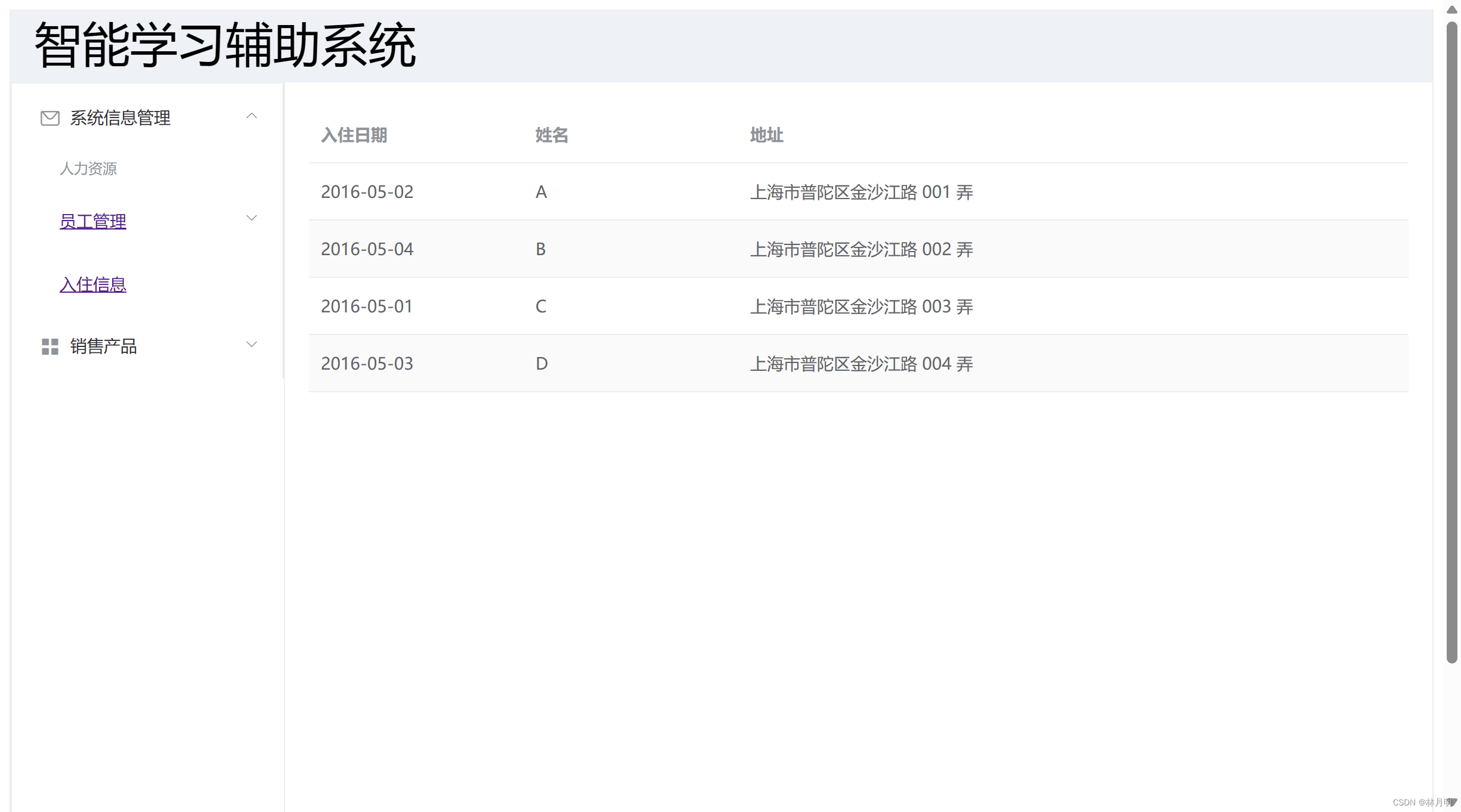Select the date cell 2016-05-04

367,249
